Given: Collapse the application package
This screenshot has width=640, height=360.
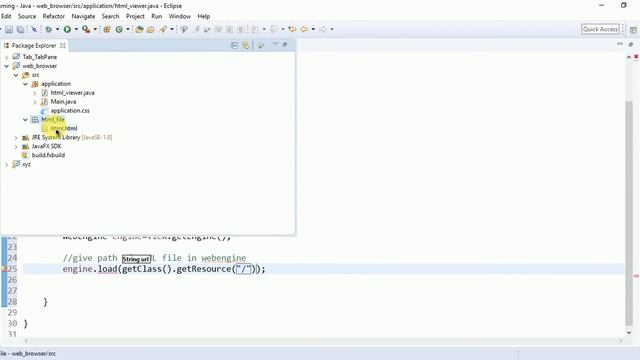Looking at the screenshot, I should (25, 84).
